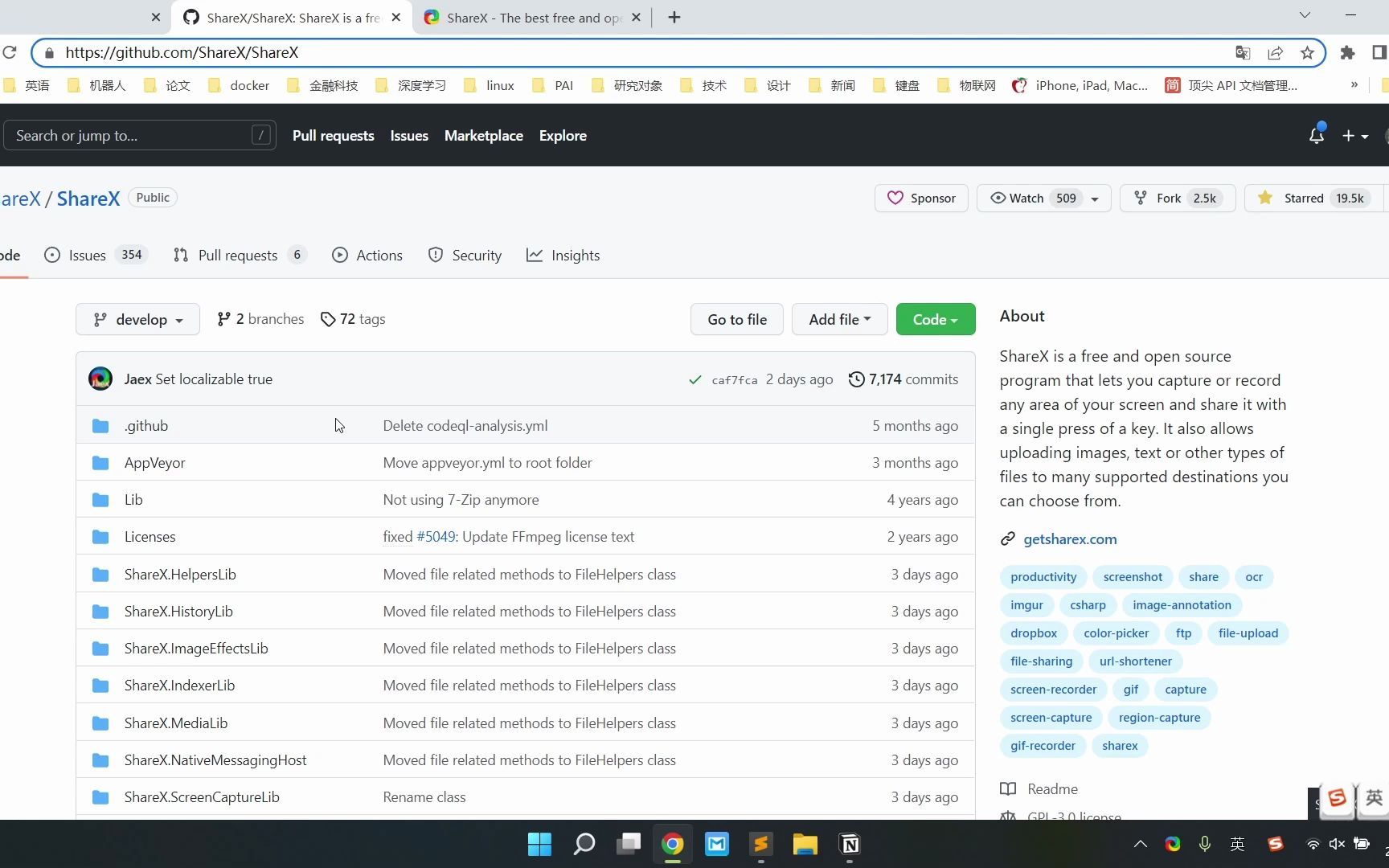
Task: Bookmark this page with star icon
Action: (1308, 53)
